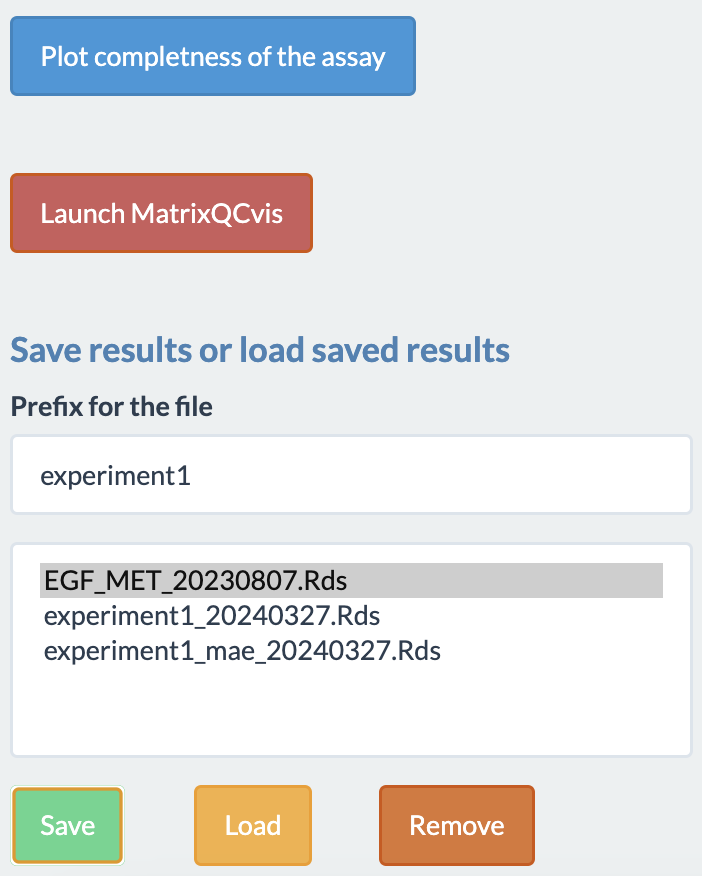Open the red MatrixQCvis launcher button
This screenshot has height=876, width=702.
point(161,213)
